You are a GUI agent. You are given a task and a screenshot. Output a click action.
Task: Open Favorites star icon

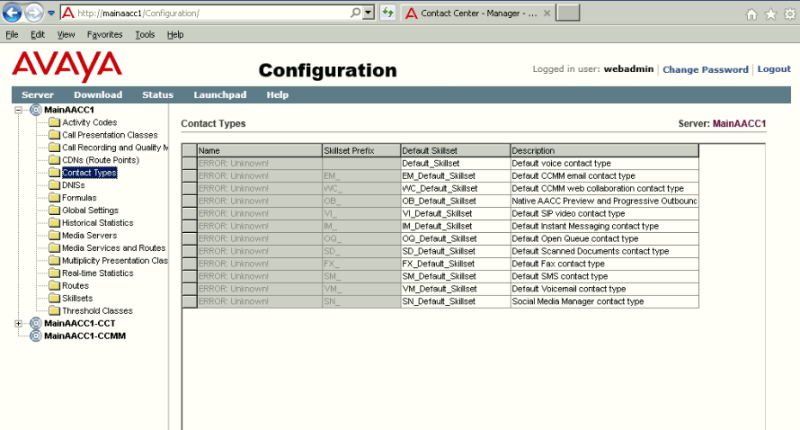[x=770, y=14]
